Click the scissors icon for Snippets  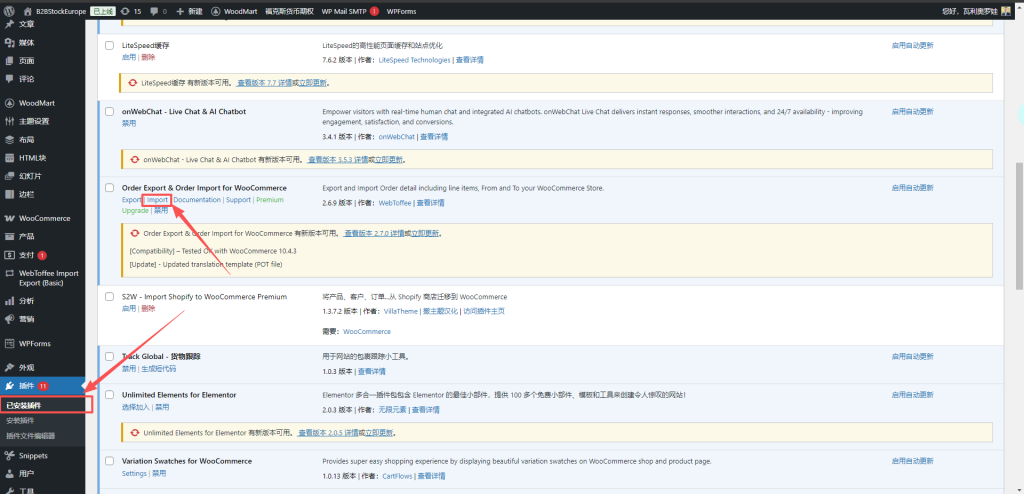coord(9,455)
